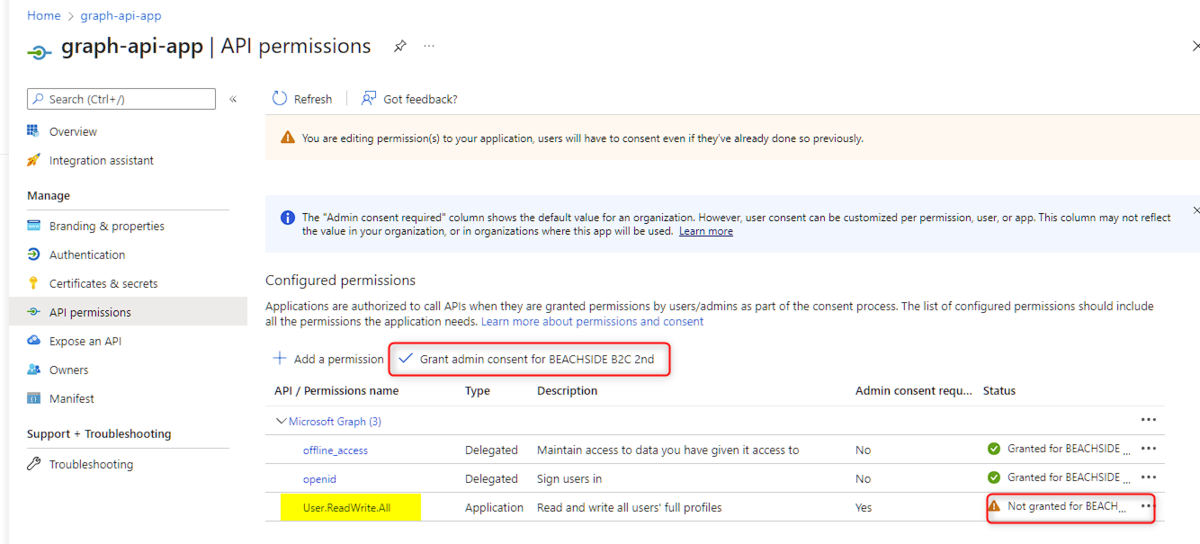Screen dimensions: 1200x544
Task: Click the Overview icon in sidebar
Action: click(33, 131)
